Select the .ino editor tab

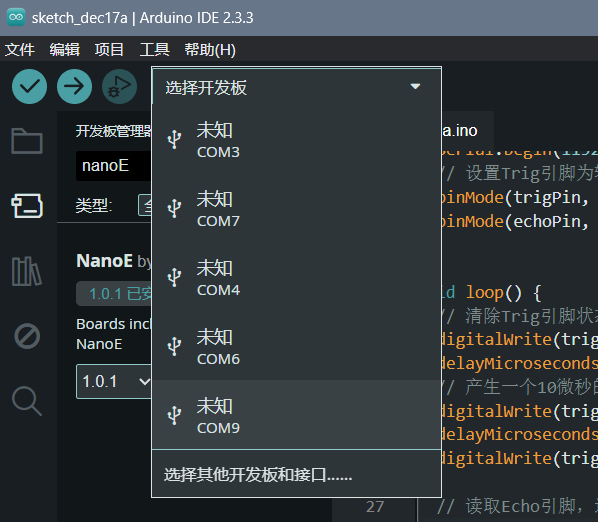click(x=468, y=131)
